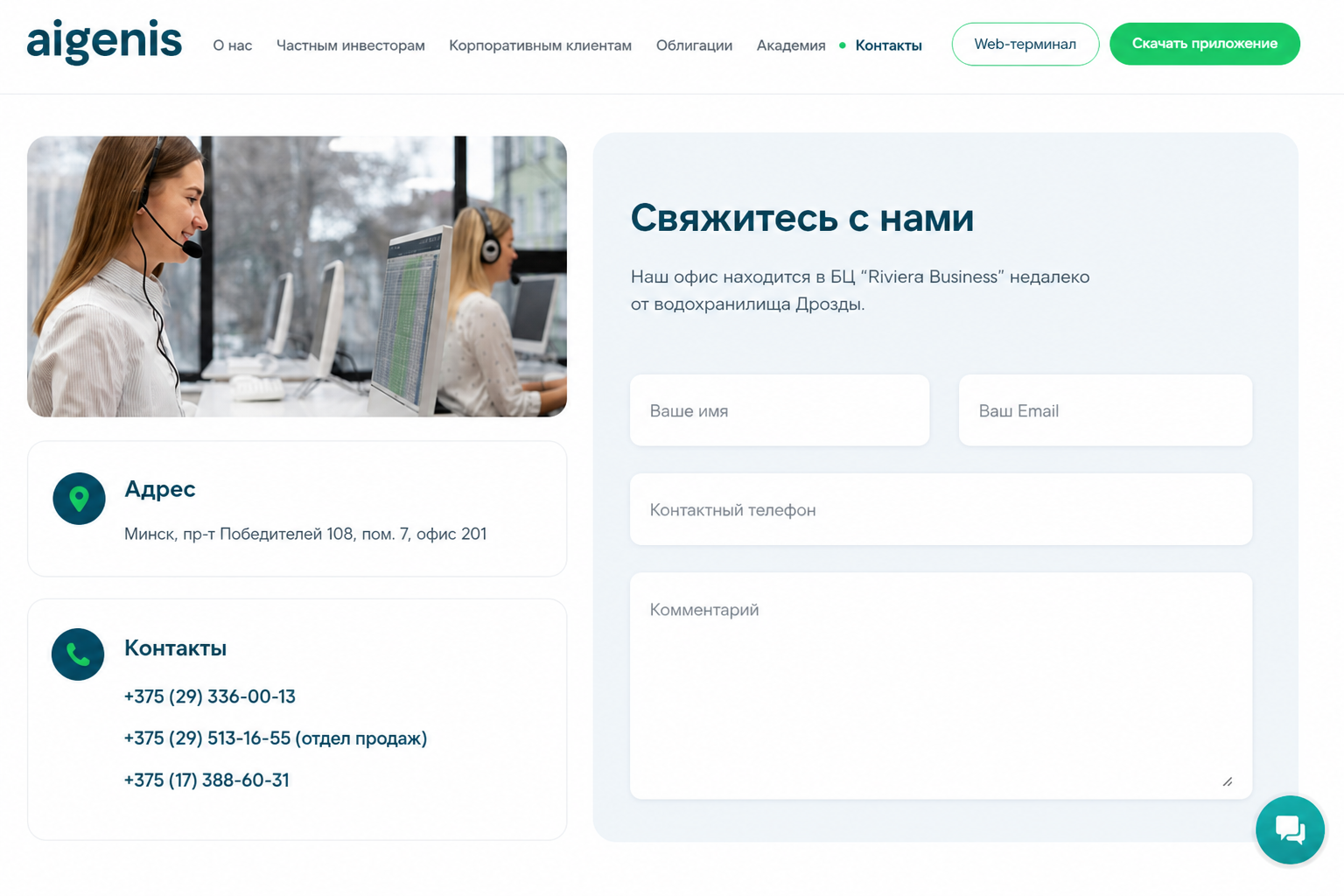Viewport: 1344px width, 896px height.
Task: Call the +375 (29) 336-00-13 number
Action: (x=210, y=696)
